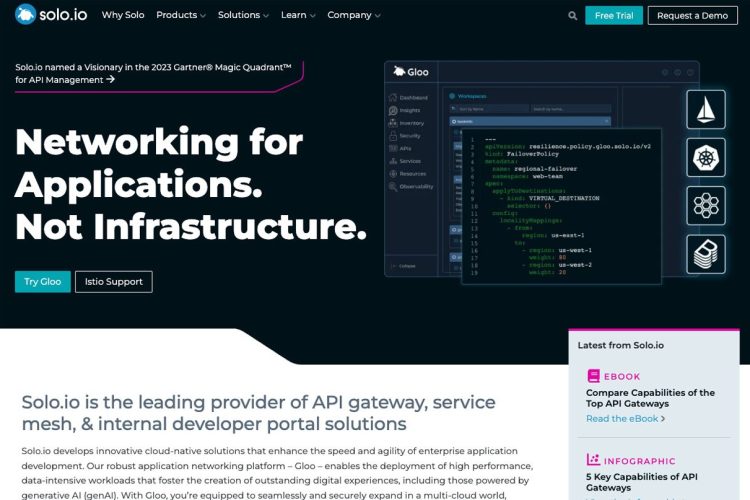Select the Kubernetes helm wheel icon tile
The height and width of the screenshot is (500, 750).
click(x=706, y=157)
